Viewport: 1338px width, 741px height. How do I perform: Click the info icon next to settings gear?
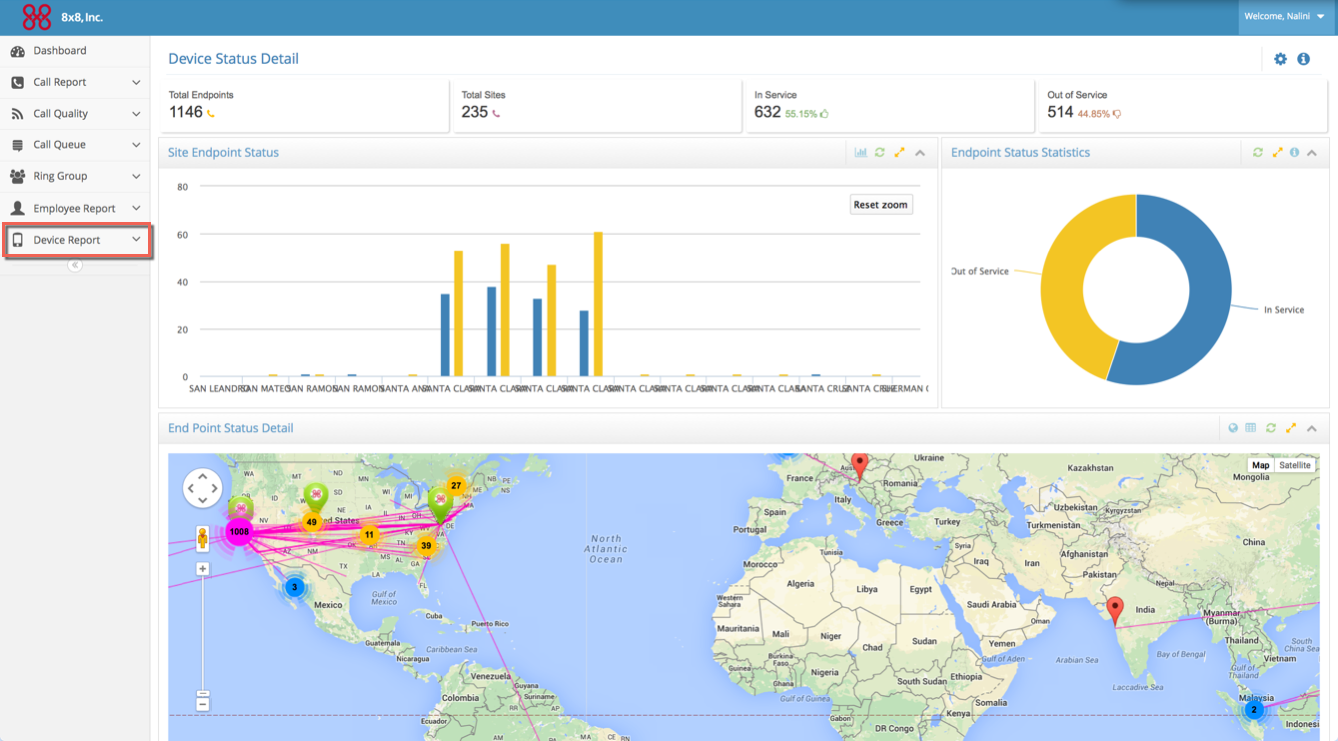coord(1303,59)
